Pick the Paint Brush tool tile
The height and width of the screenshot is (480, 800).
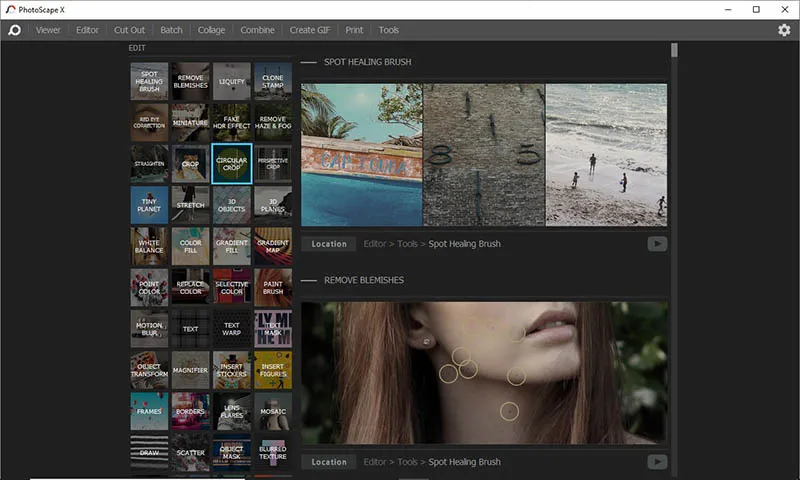[x=272, y=286]
